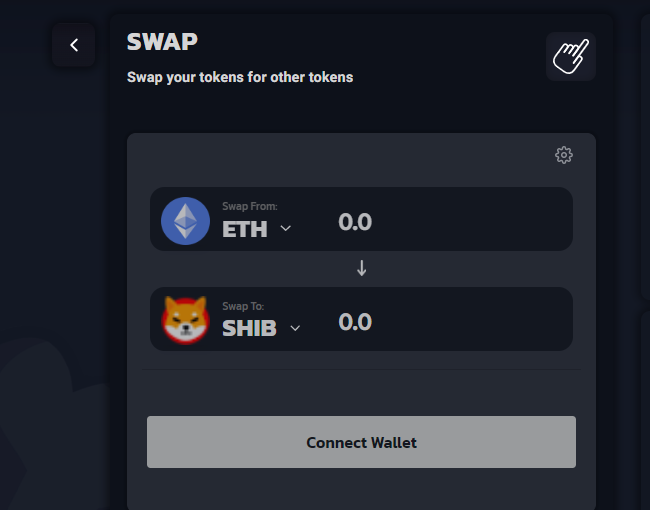
Task: Expand the SHIB token chevron
Action: [x=295, y=328]
